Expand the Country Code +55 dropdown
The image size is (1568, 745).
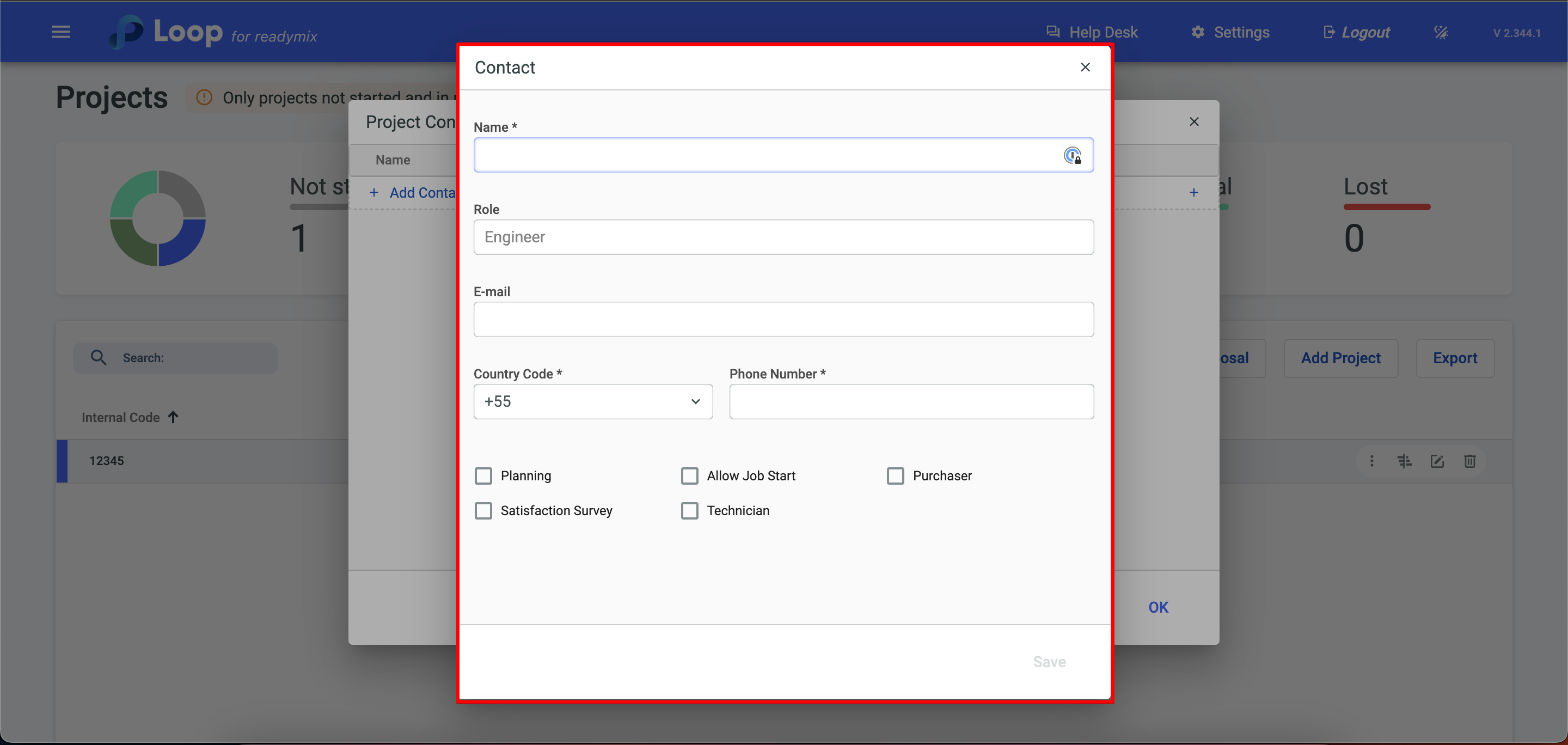(x=593, y=402)
